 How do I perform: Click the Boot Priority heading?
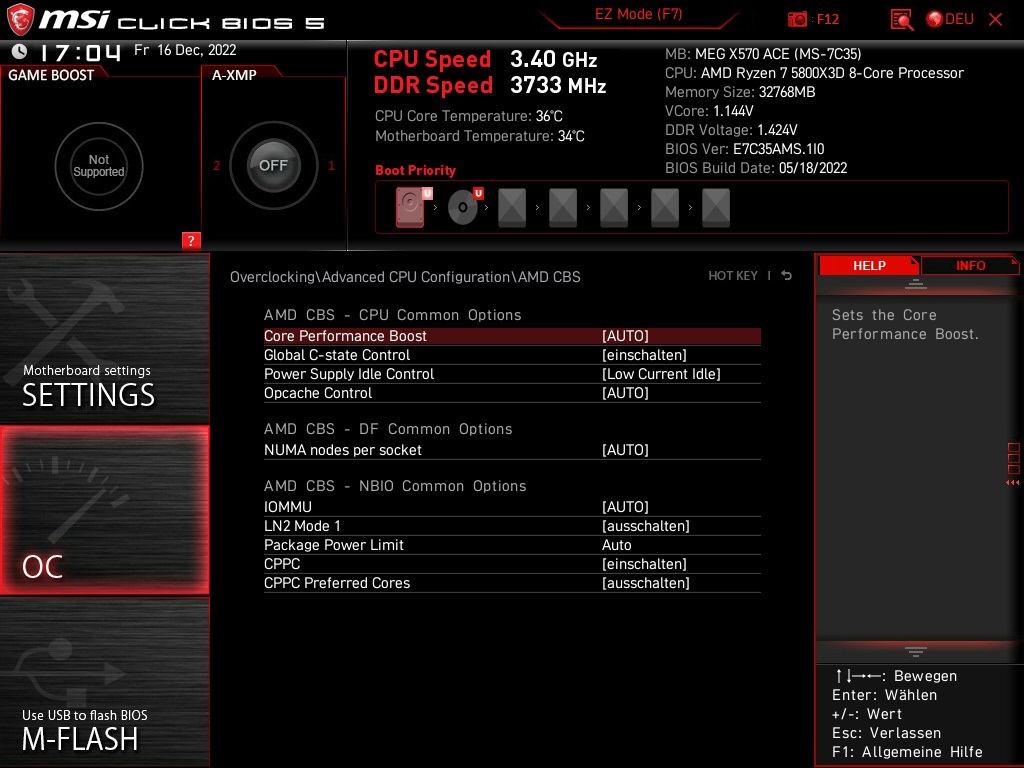point(415,170)
